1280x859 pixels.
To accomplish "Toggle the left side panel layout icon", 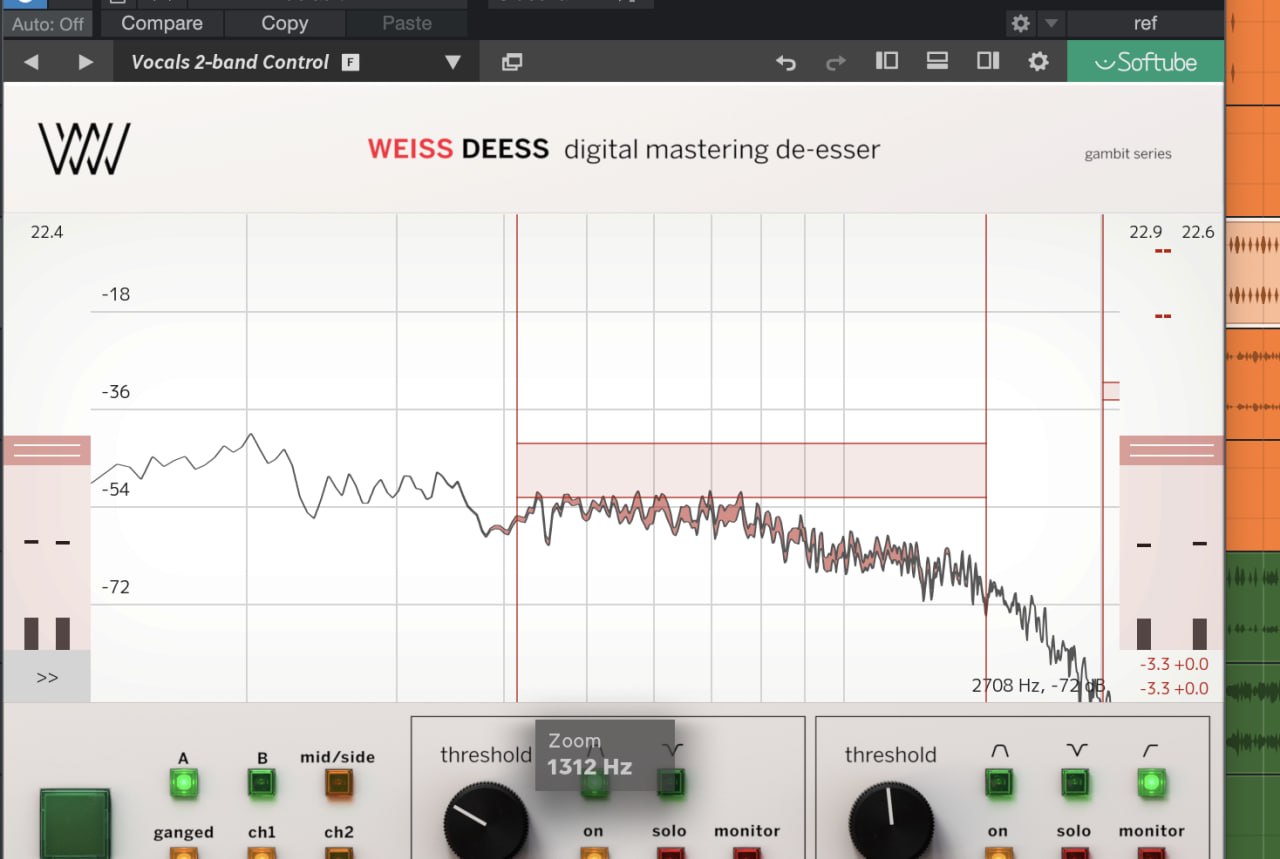I will [x=887, y=61].
